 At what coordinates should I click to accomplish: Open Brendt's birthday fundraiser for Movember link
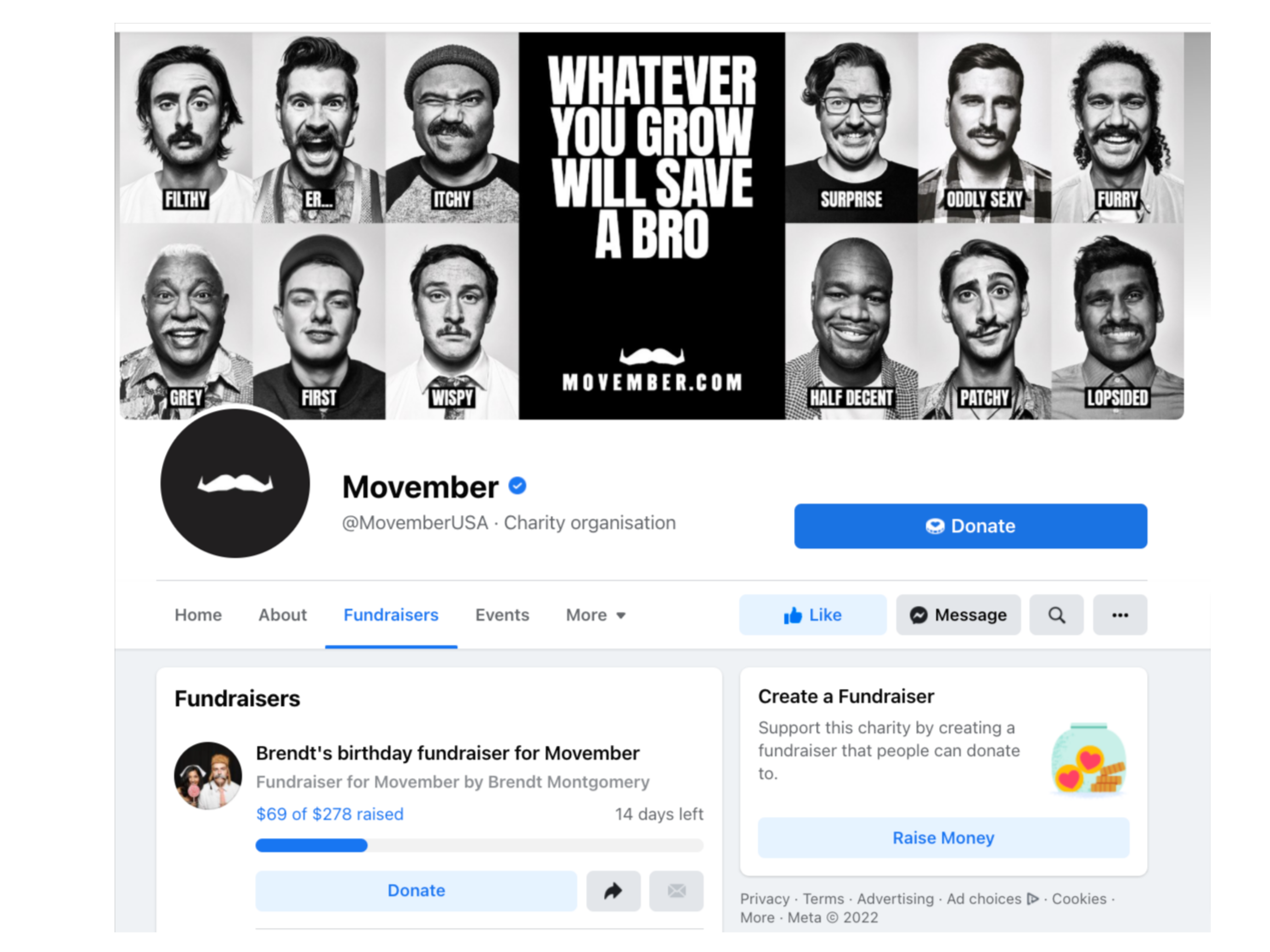(x=447, y=752)
